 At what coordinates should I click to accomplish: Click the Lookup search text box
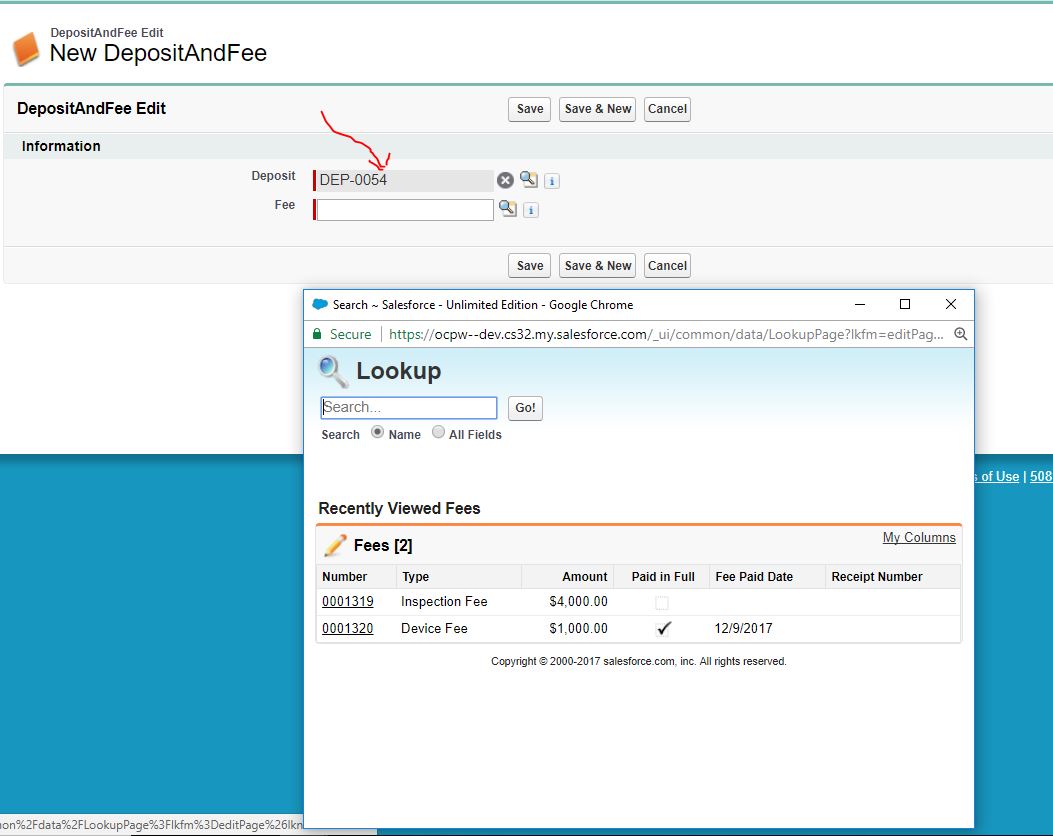[408, 408]
